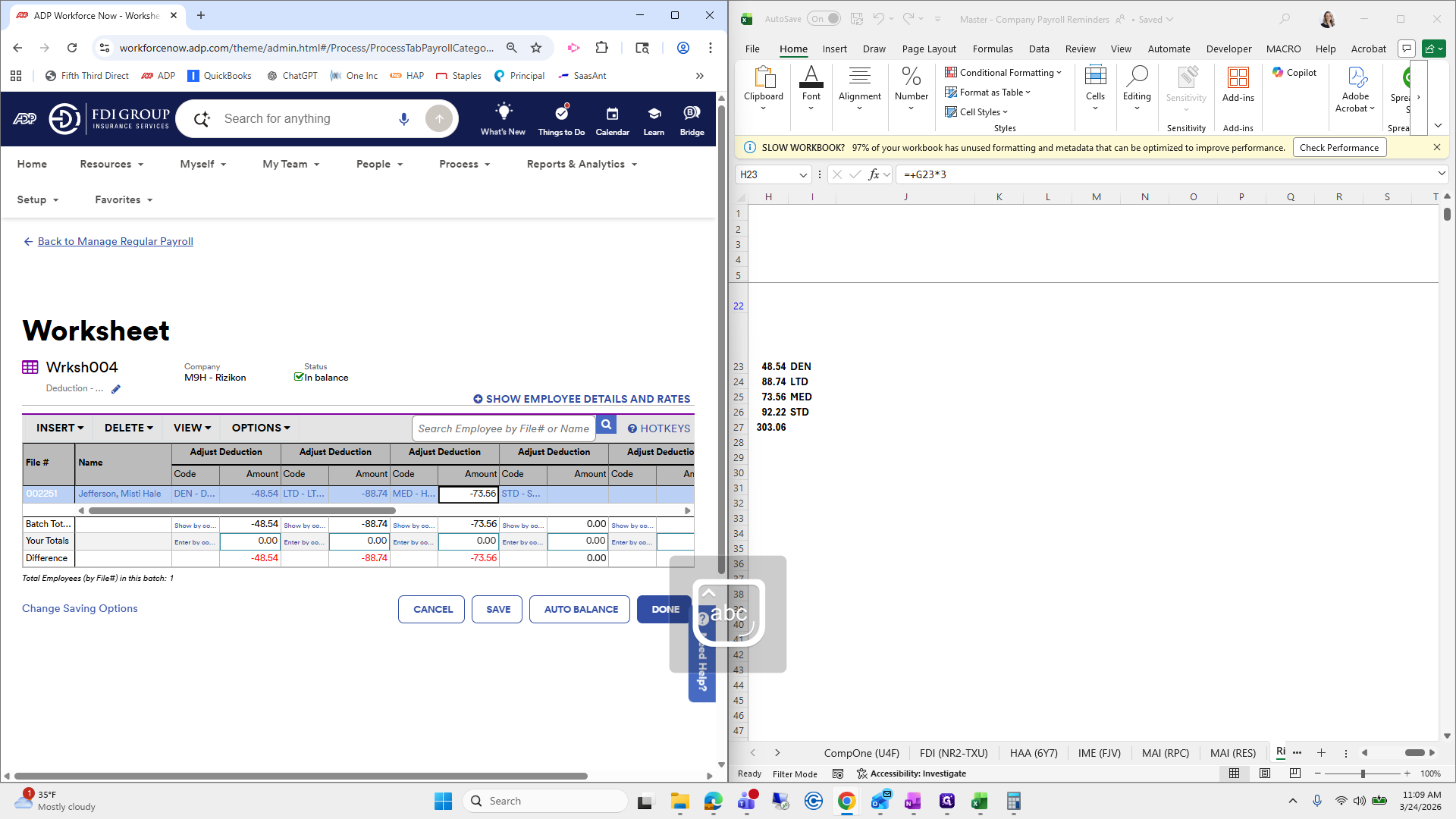Click the AUTO BALANCE button
The image size is (1456, 819).
(x=580, y=609)
